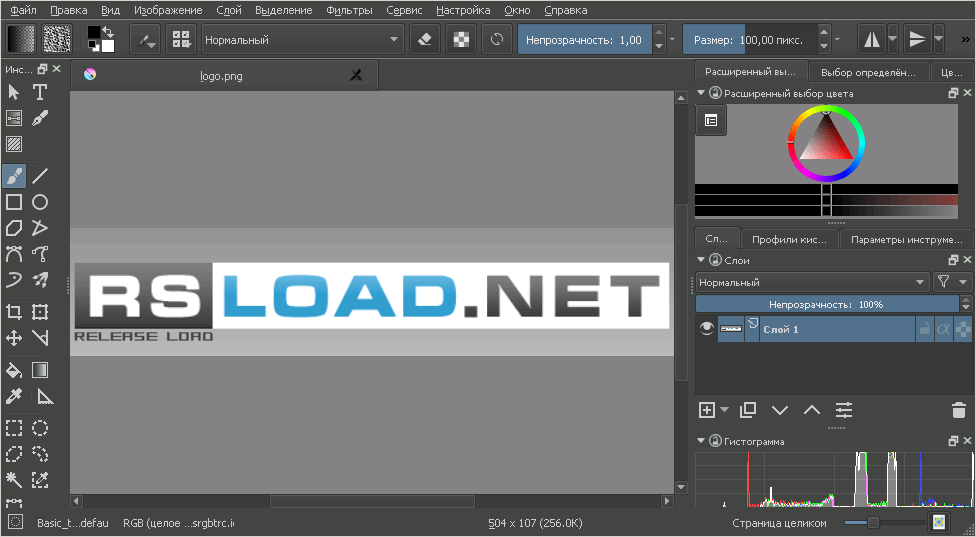Open brush size options dropdown arrow
Image resolution: width=976 pixels, height=537 pixels.
point(838,40)
